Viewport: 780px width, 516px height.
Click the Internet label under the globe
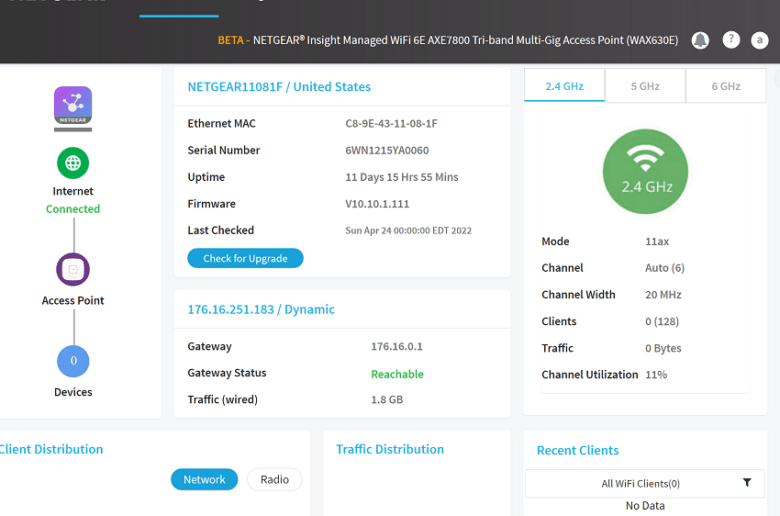tap(73, 191)
